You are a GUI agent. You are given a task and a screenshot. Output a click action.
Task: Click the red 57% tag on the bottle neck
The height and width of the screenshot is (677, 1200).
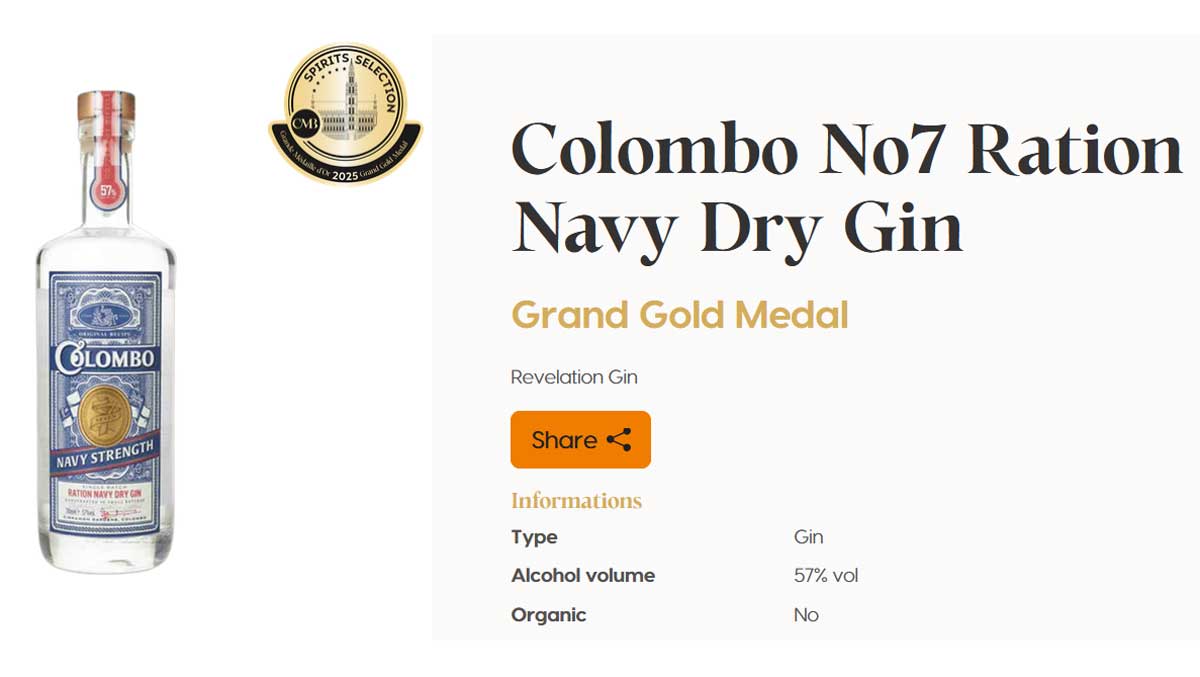[x=108, y=188]
